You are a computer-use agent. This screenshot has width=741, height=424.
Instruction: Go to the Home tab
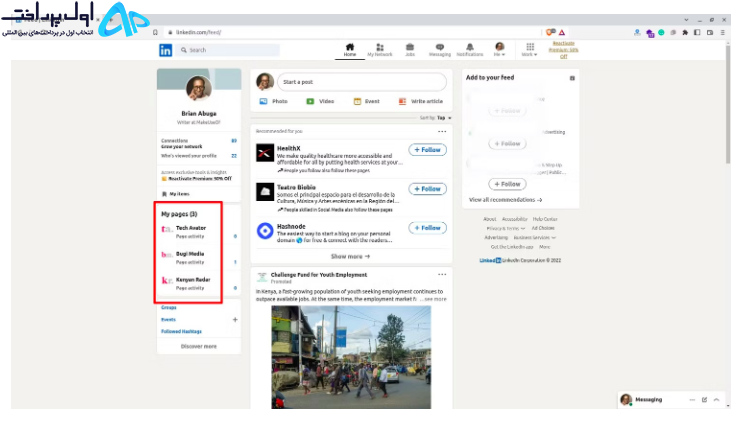click(x=350, y=50)
